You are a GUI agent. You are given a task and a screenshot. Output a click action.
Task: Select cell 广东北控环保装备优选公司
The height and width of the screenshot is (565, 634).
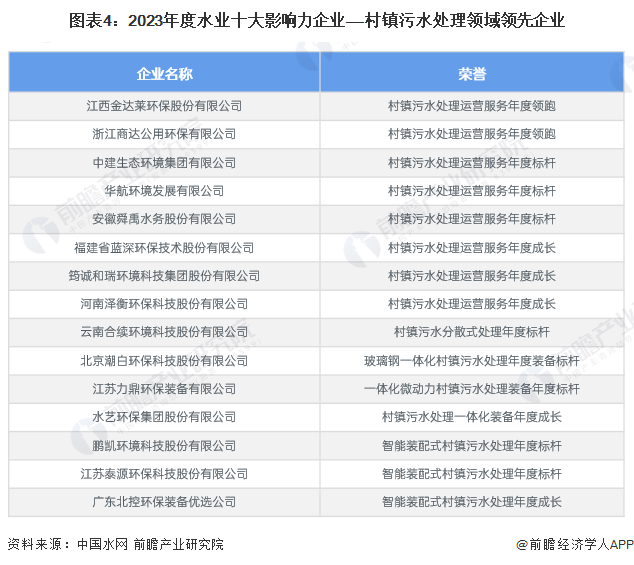(x=164, y=502)
